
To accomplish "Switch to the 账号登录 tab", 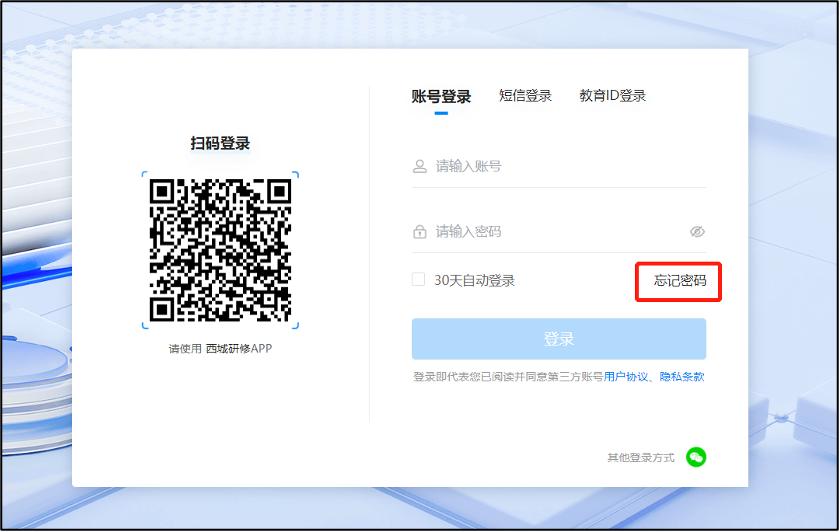I will click(x=441, y=97).
